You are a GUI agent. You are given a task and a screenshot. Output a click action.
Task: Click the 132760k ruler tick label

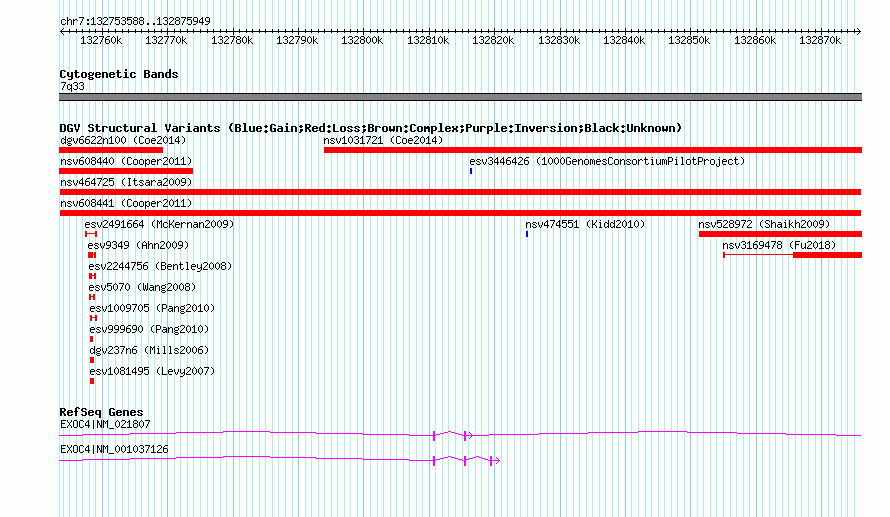tap(101, 40)
